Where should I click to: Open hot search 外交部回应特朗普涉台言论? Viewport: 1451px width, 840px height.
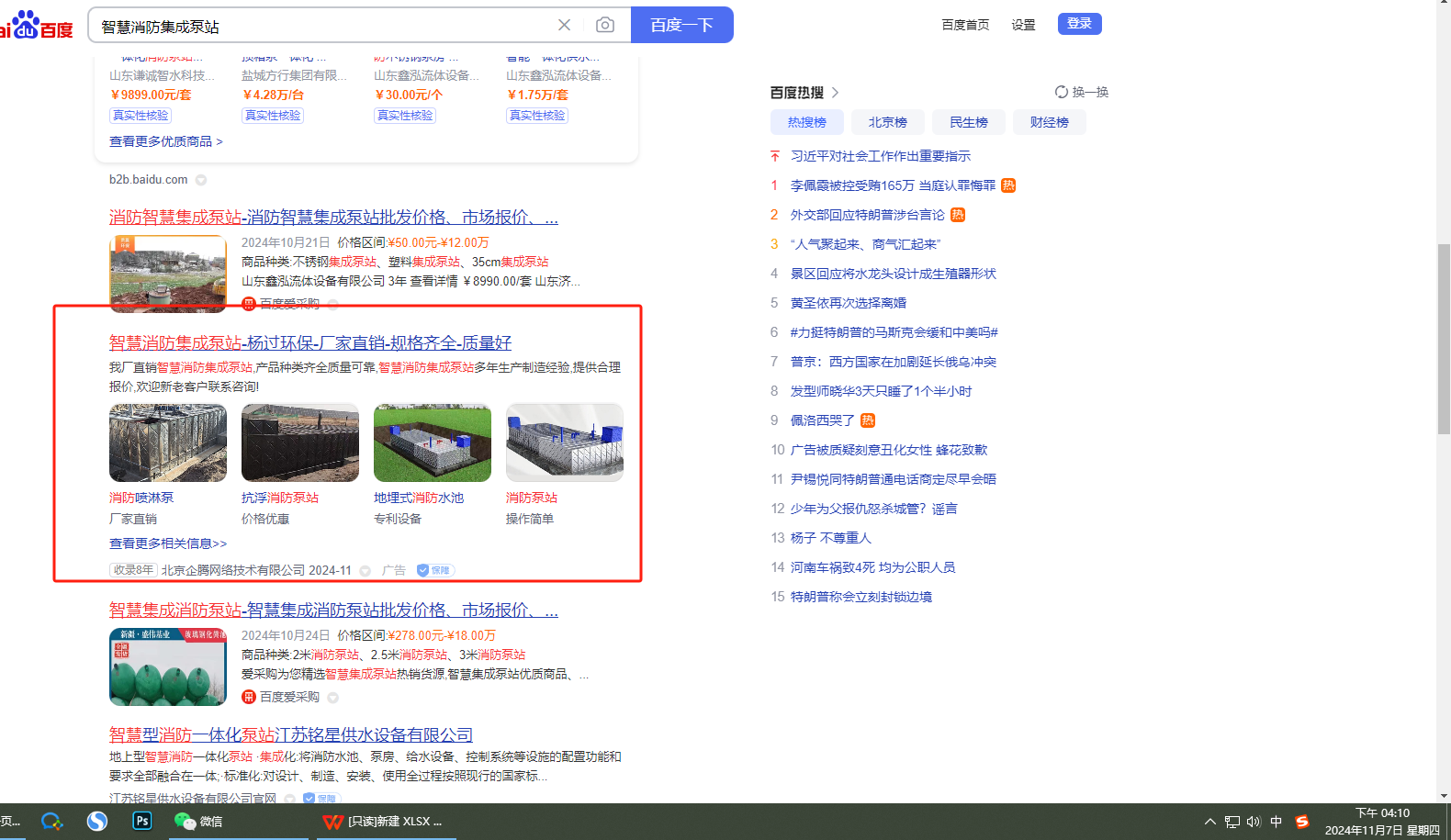pos(867,215)
